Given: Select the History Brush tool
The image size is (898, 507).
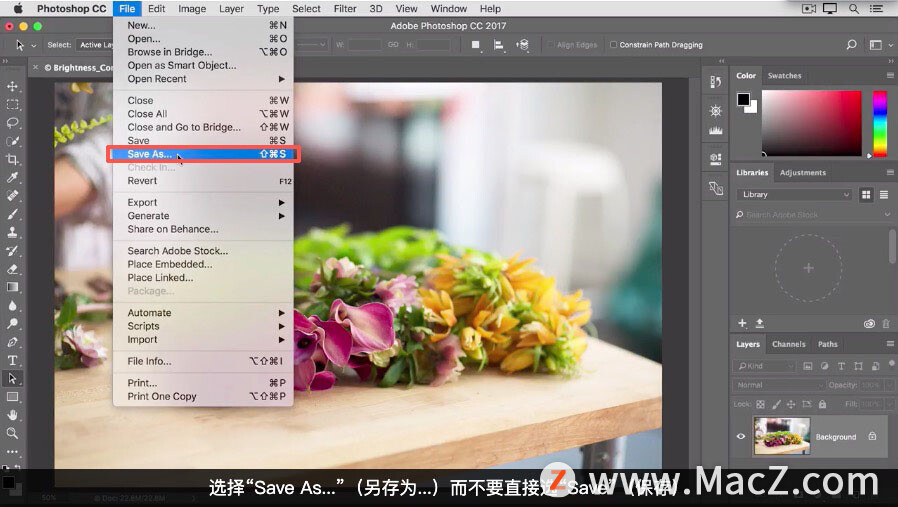Looking at the screenshot, I should 12,251.
